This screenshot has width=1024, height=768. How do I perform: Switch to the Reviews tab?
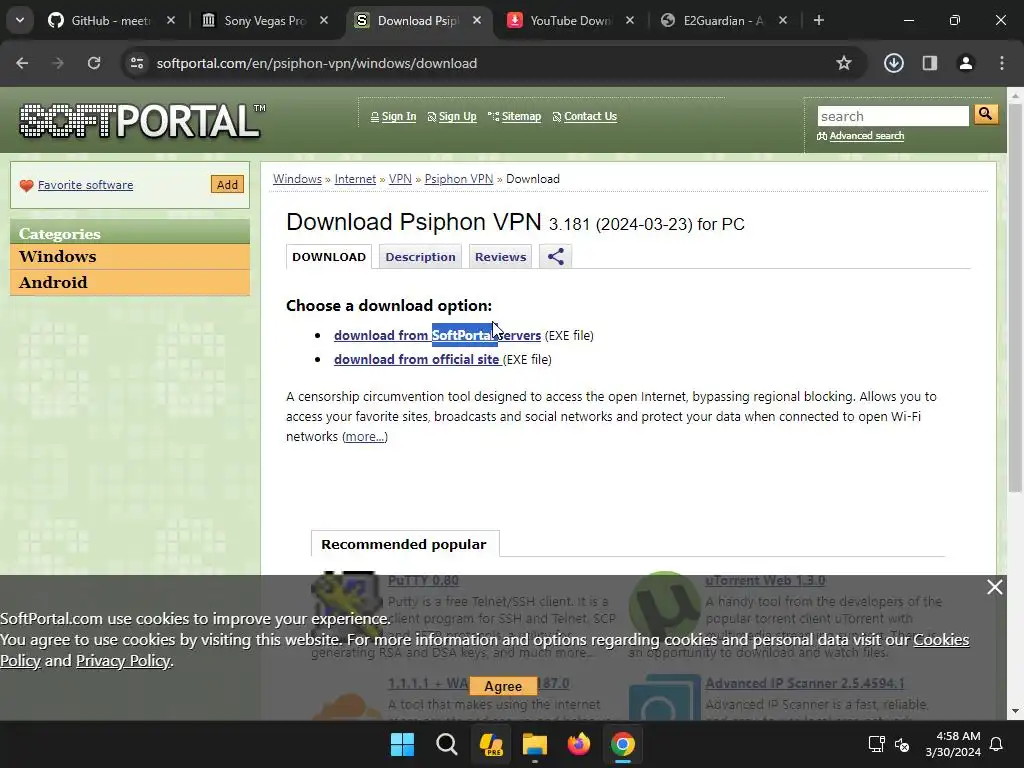point(500,257)
